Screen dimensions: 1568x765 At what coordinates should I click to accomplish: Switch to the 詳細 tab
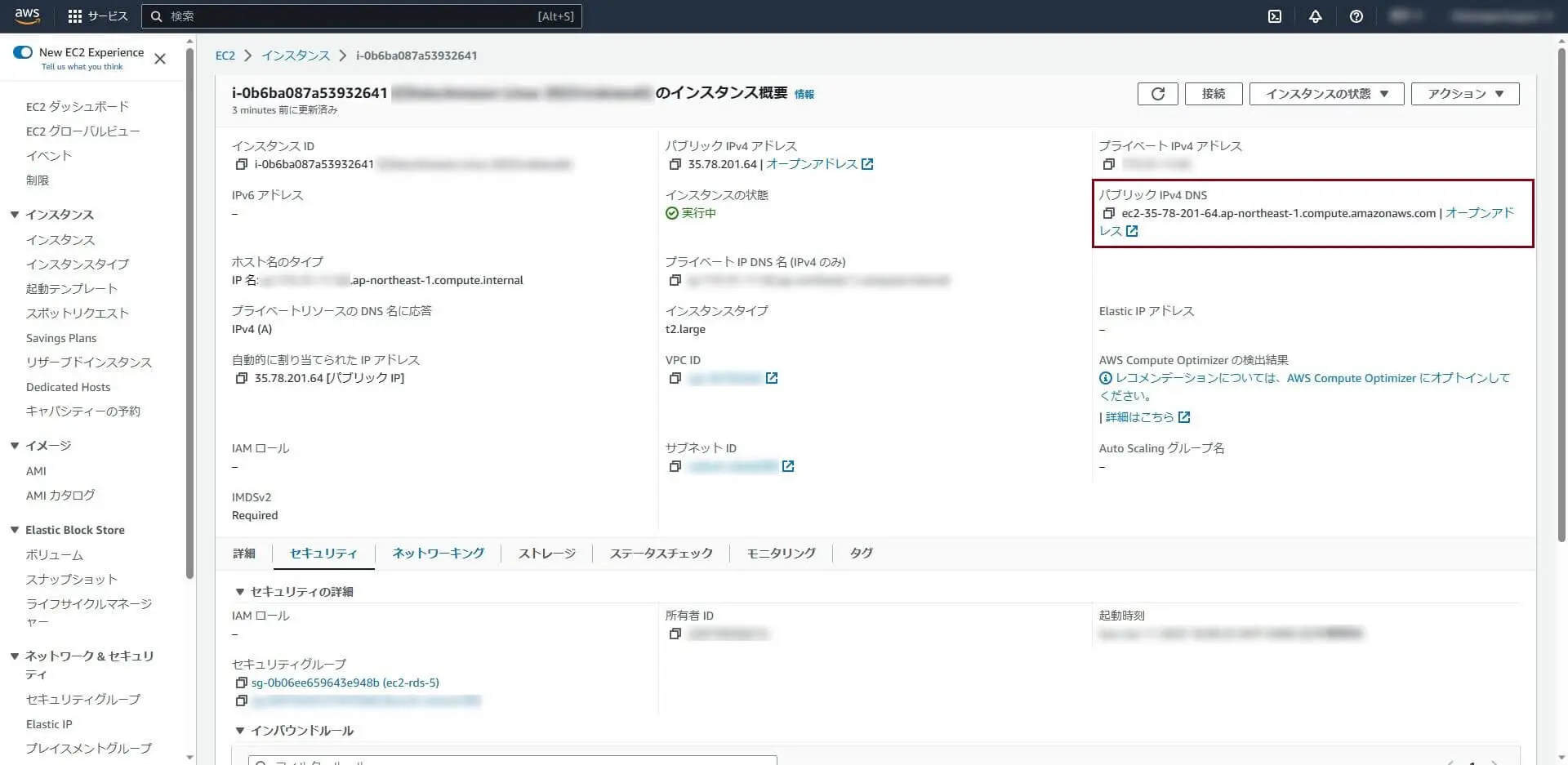coord(244,554)
